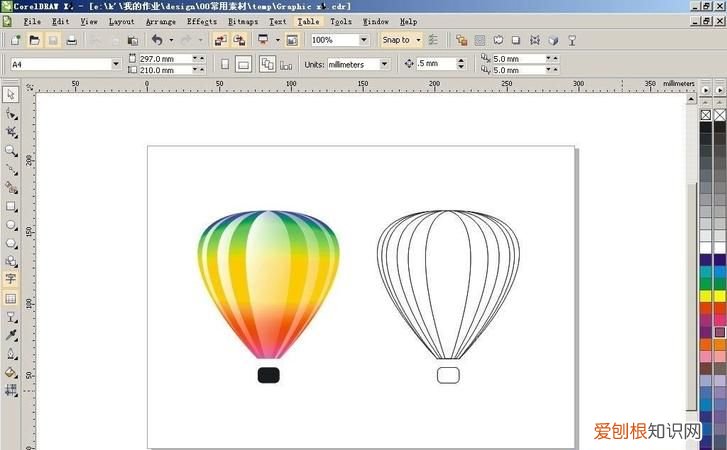
Task: Click the Undo arrow icon
Action: coord(156,40)
